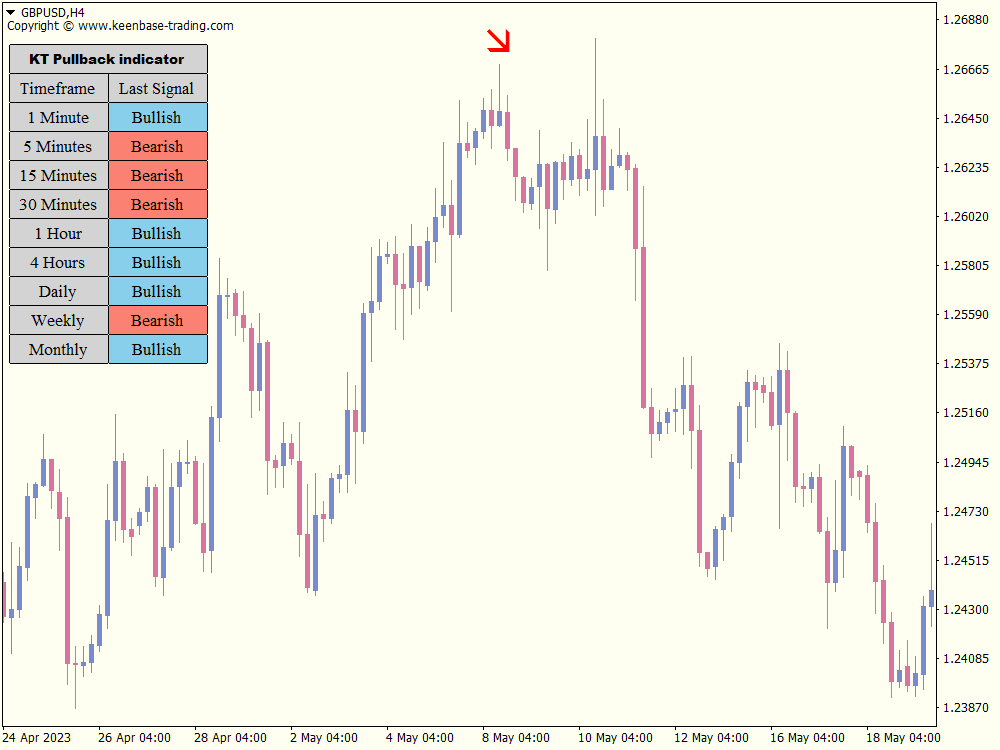Click the 1 Minute Bullish signal cell
The width and height of the screenshot is (1000, 750).
[x=157, y=117]
